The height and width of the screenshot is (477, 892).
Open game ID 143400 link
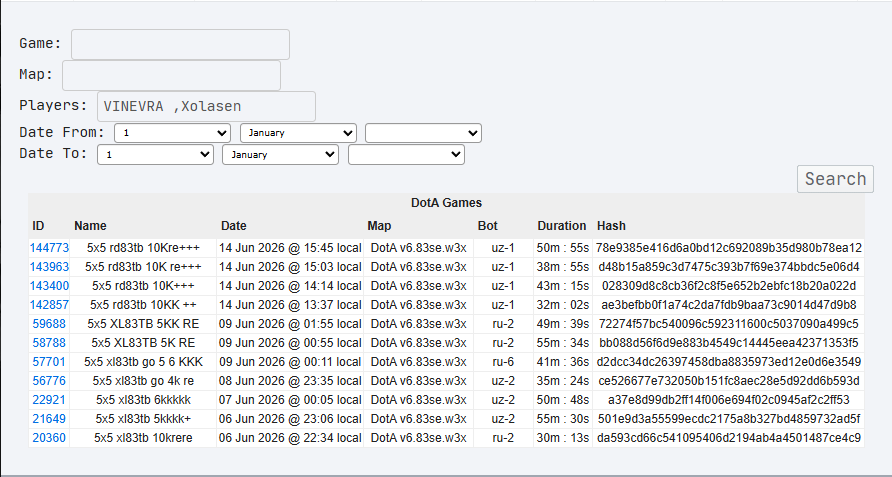(49, 286)
